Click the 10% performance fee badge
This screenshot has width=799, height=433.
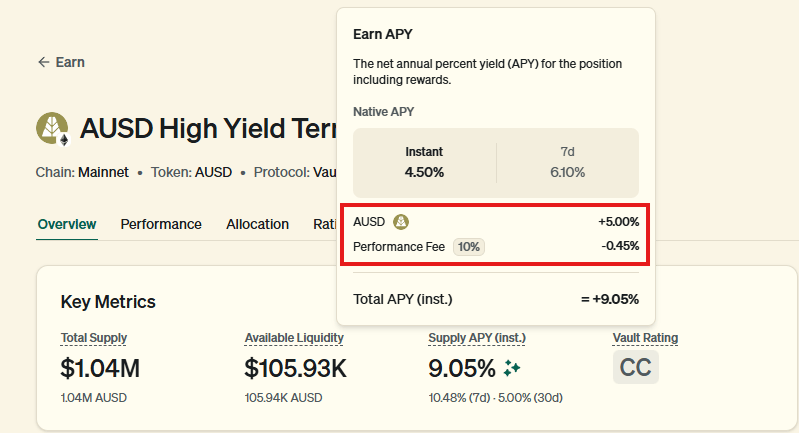tap(469, 246)
